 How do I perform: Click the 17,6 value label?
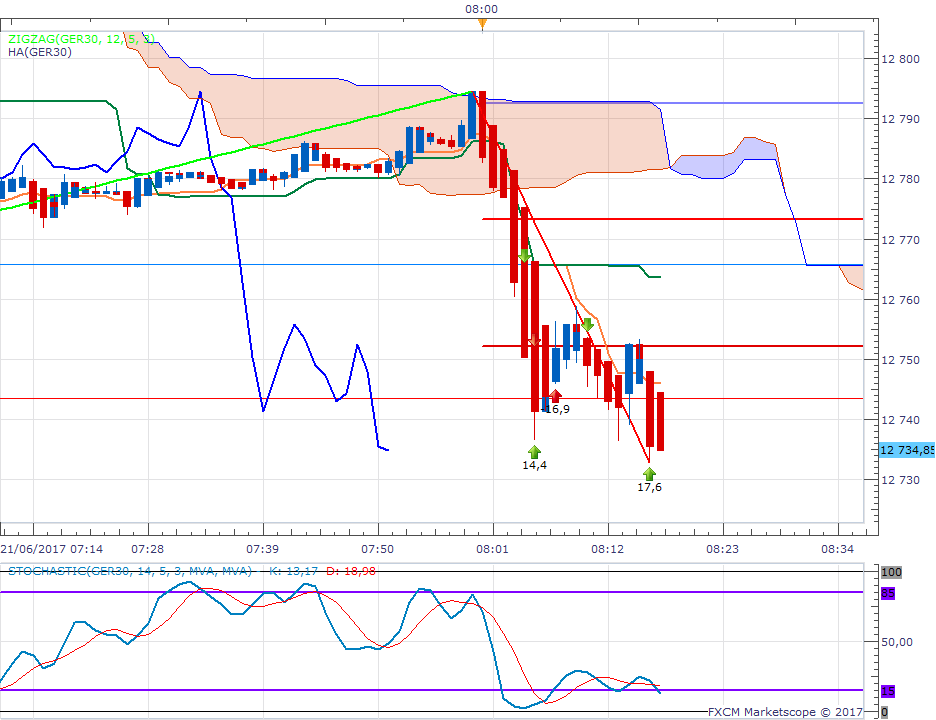(649, 487)
